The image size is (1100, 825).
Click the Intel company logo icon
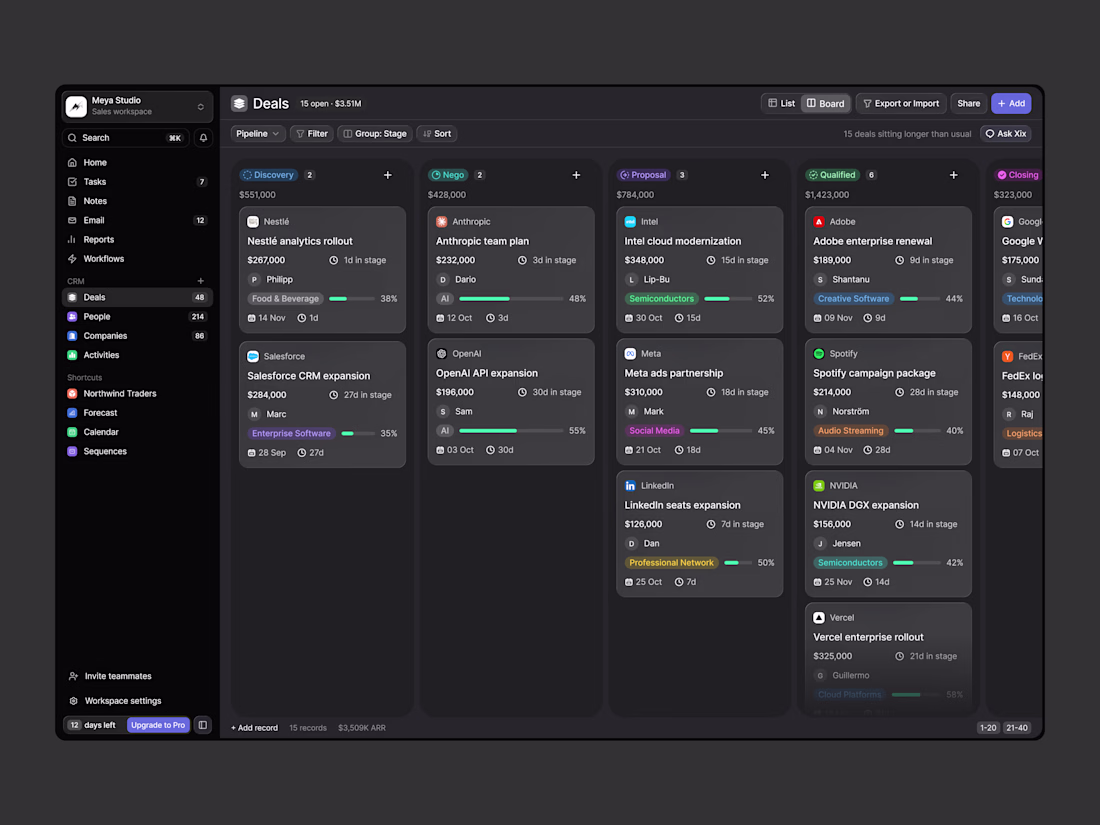(630, 222)
